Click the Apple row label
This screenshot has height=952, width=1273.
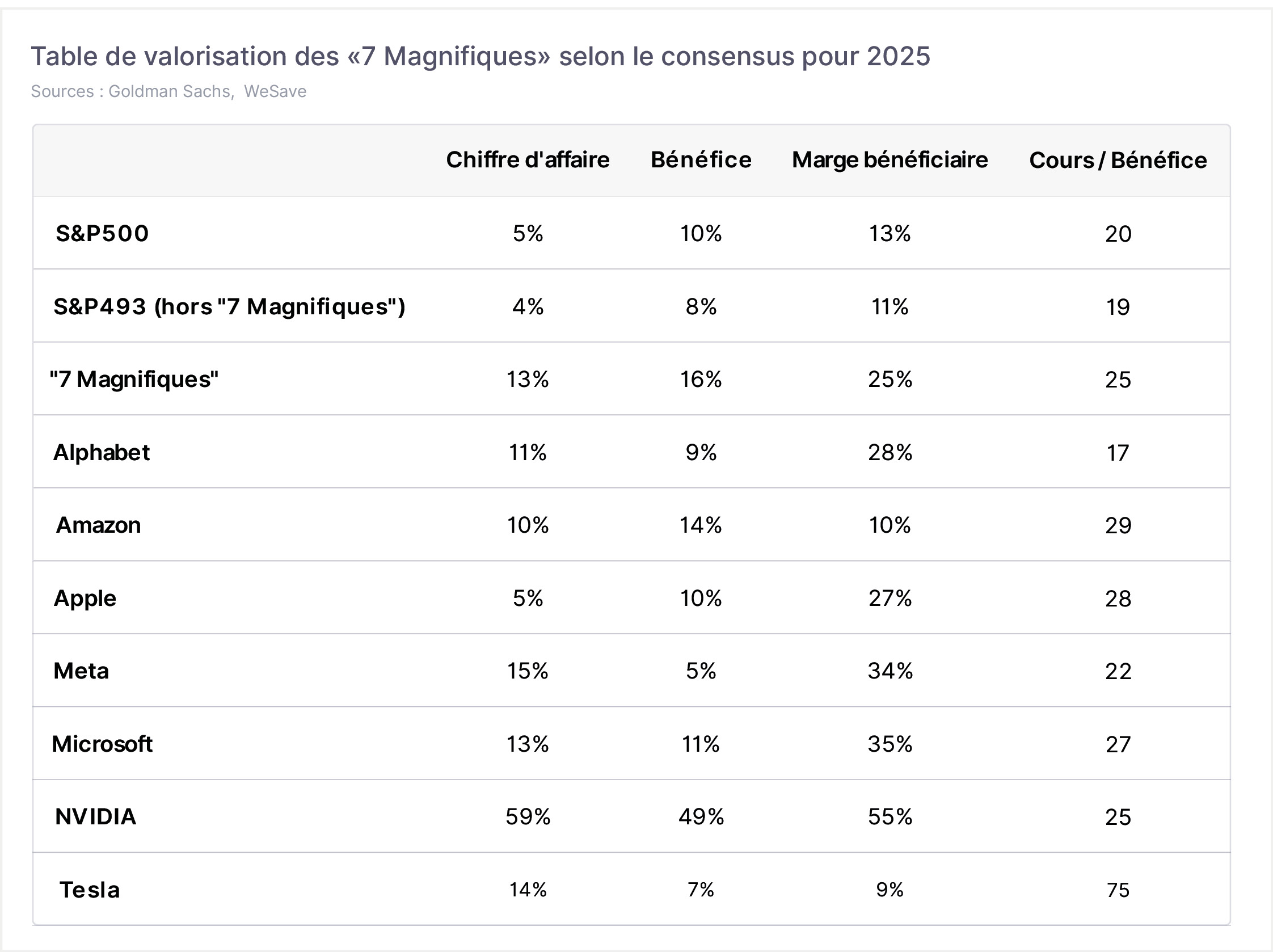coord(85,599)
